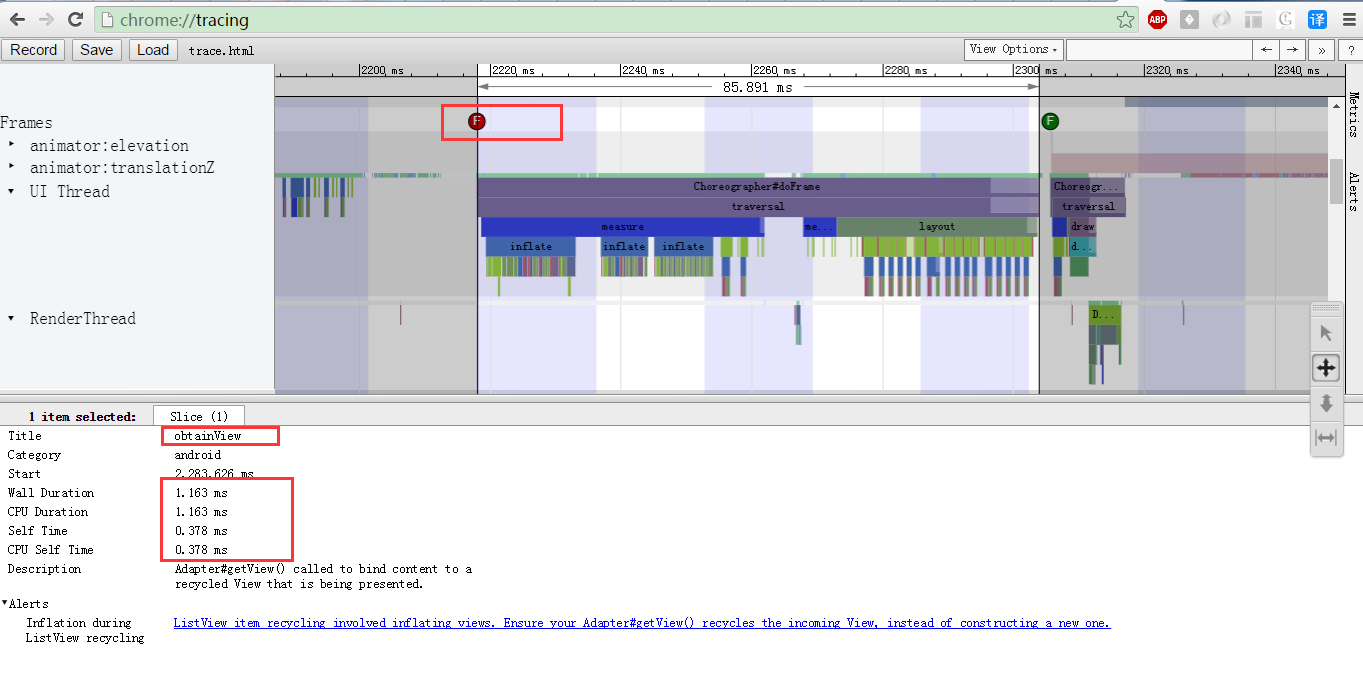The image size is (1363, 673).
Task: Open the tracing help question mark
Action: 1350,50
